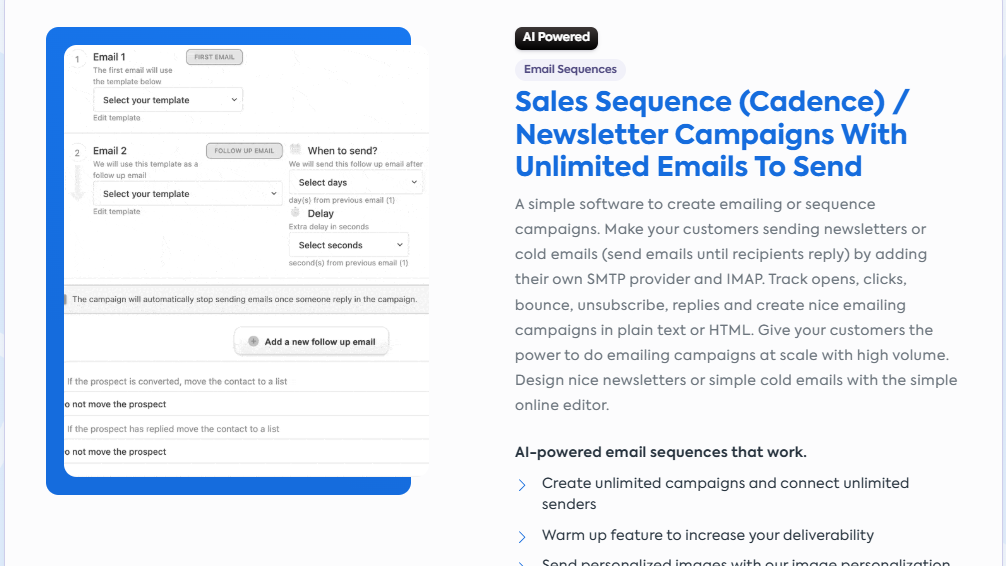Expand the Select seconds dropdown

(349, 245)
